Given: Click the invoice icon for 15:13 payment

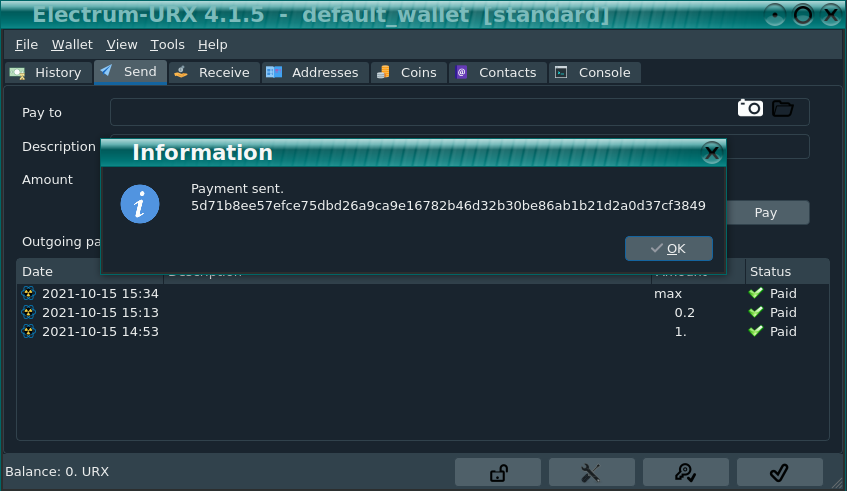Looking at the screenshot, I should (29, 312).
